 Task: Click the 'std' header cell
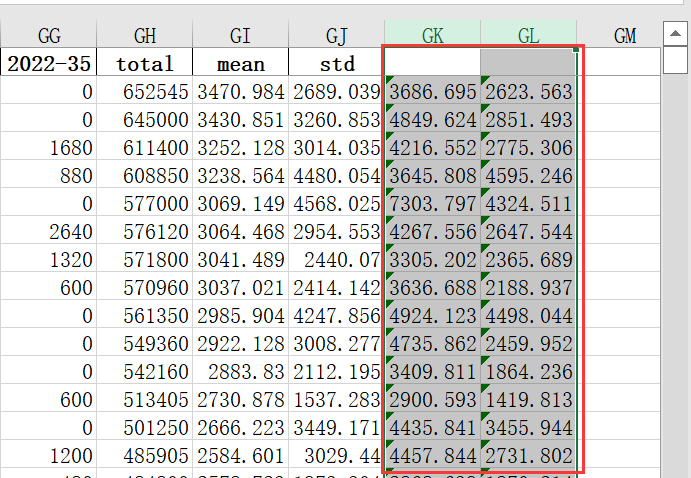[337, 62]
